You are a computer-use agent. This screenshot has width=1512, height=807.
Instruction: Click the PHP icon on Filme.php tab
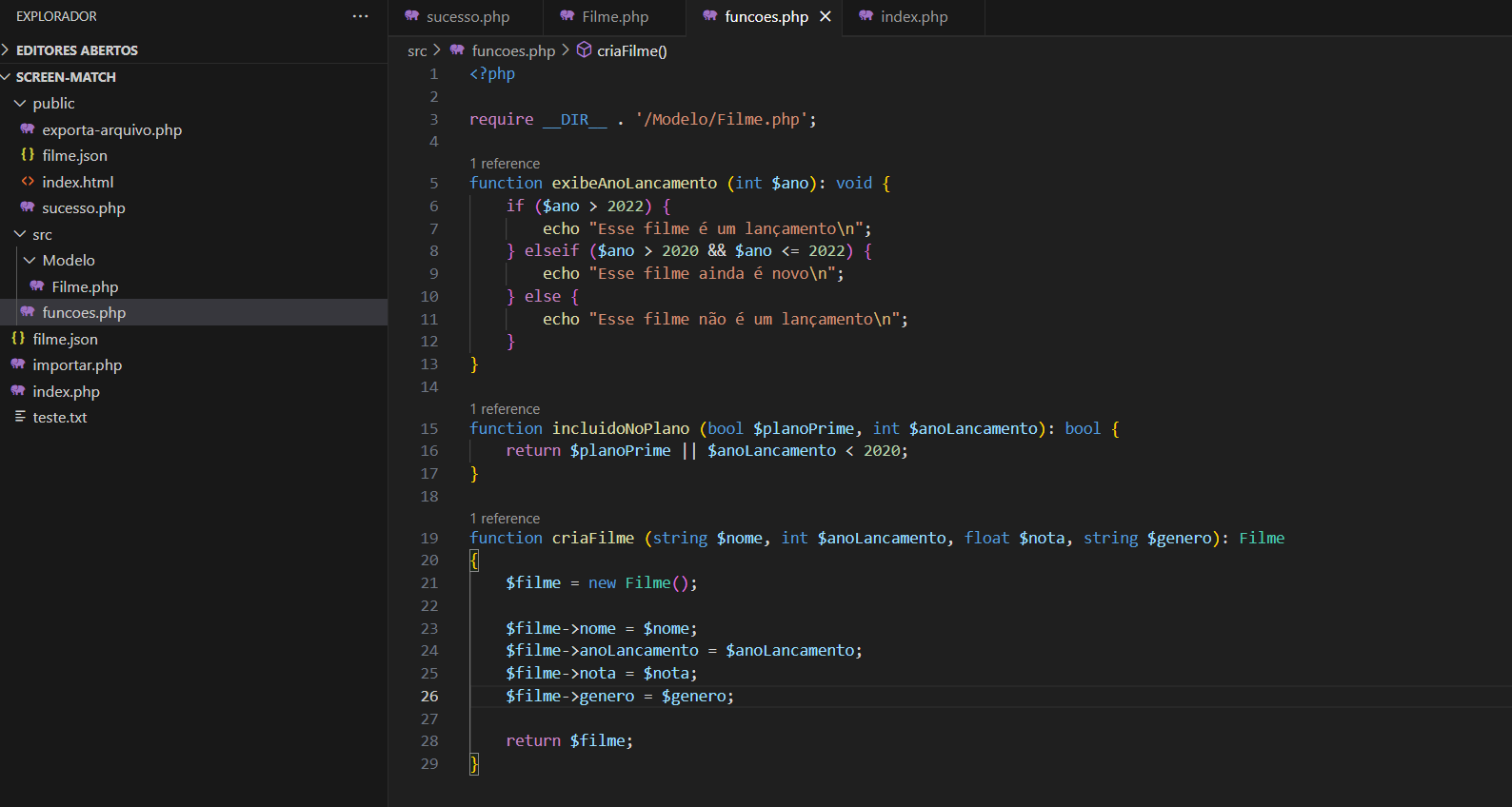tap(567, 16)
